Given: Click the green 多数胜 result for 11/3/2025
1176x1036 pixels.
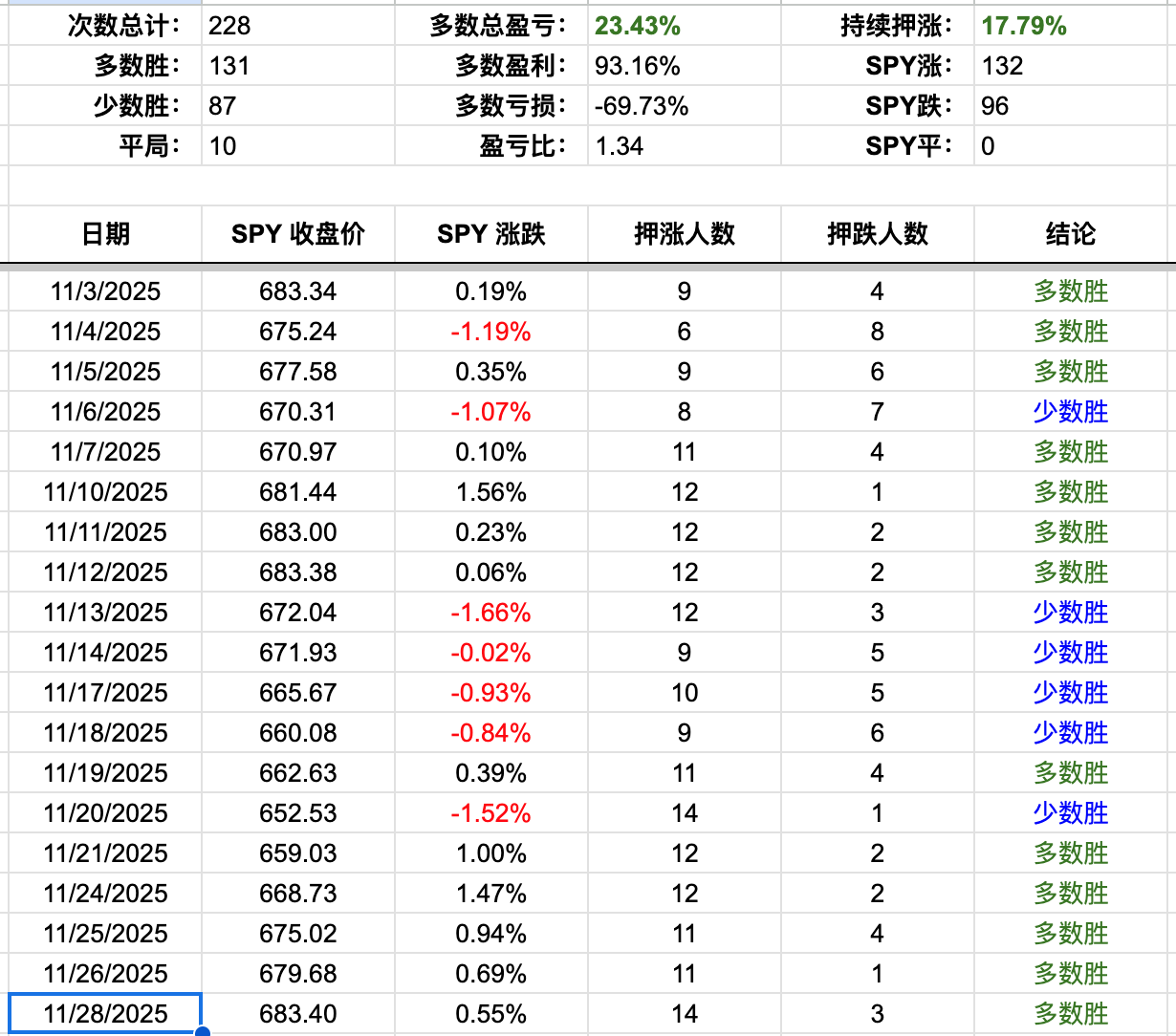Looking at the screenshot, I should (1070, 291).
